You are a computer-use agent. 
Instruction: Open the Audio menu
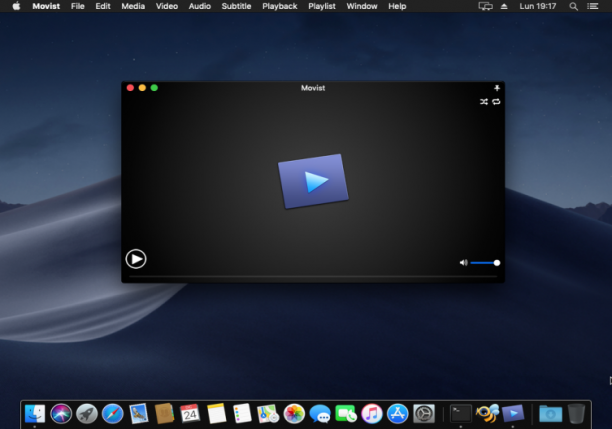click(x=200, y=6)
